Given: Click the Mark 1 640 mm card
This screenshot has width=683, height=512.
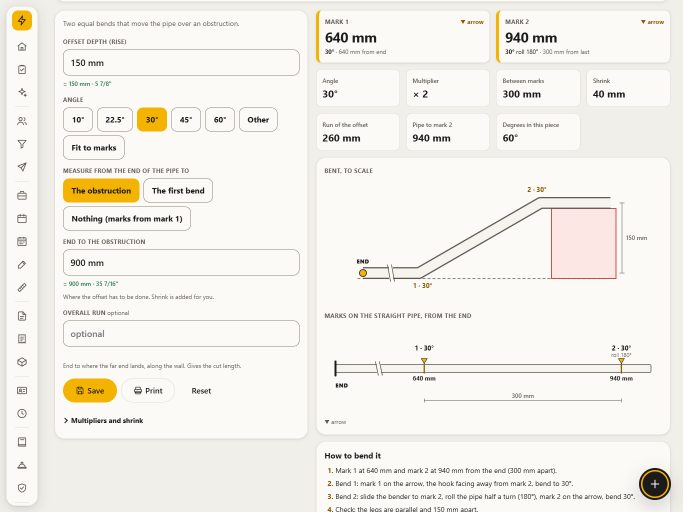Looking at the screenshot, I should [x=402, y=37].
